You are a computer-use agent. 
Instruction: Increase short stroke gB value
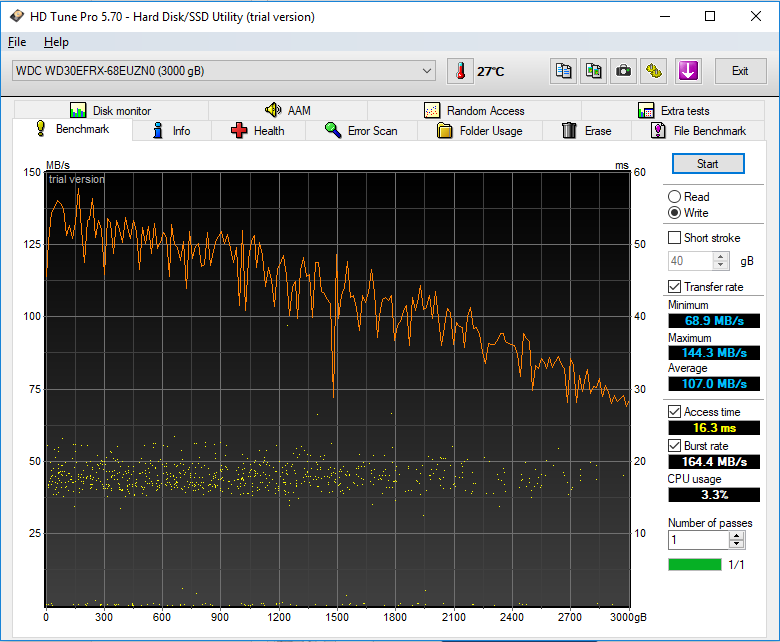tap(720, 257)
